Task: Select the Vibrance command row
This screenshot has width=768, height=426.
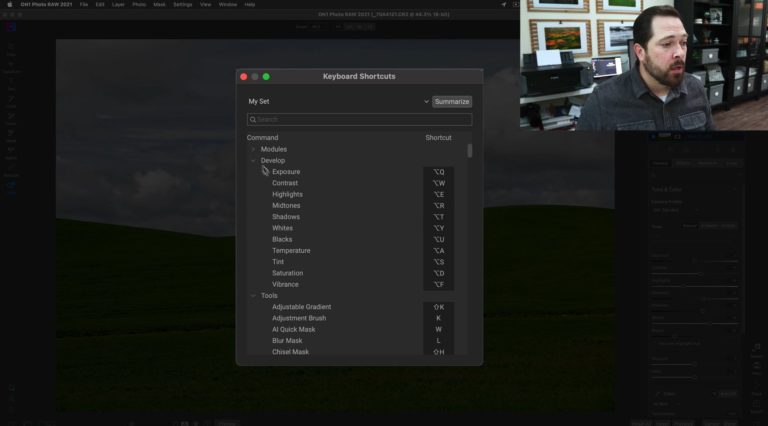Action: [285, 284]
